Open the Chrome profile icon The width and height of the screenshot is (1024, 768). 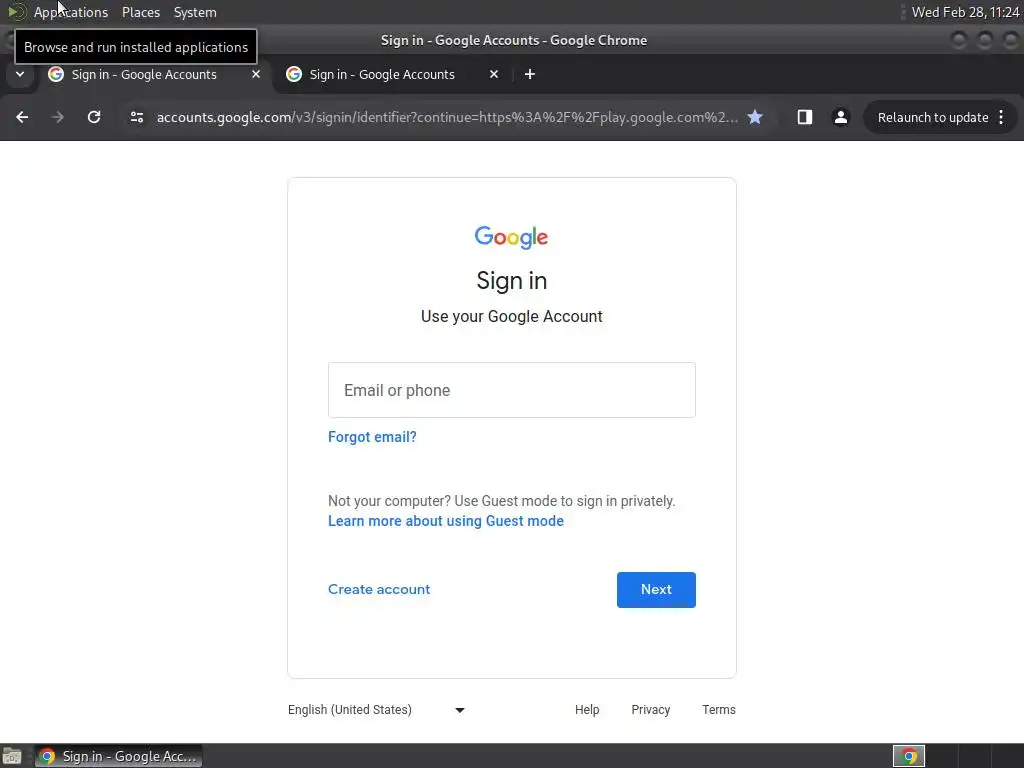[x=840, y=117]
